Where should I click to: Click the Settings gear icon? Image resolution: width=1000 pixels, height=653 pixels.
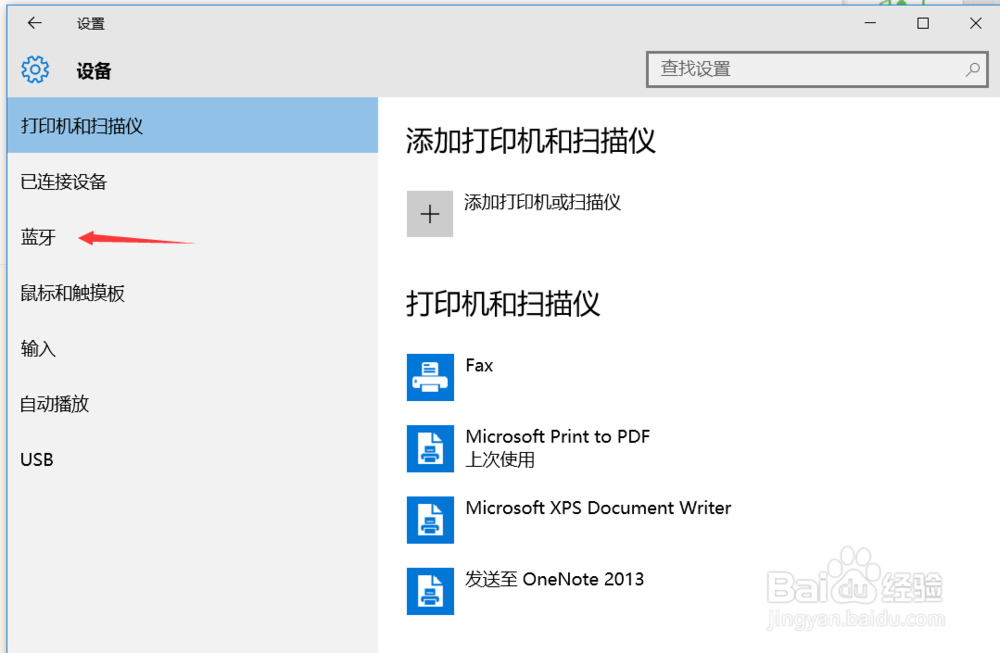click(x=33, y=69)
